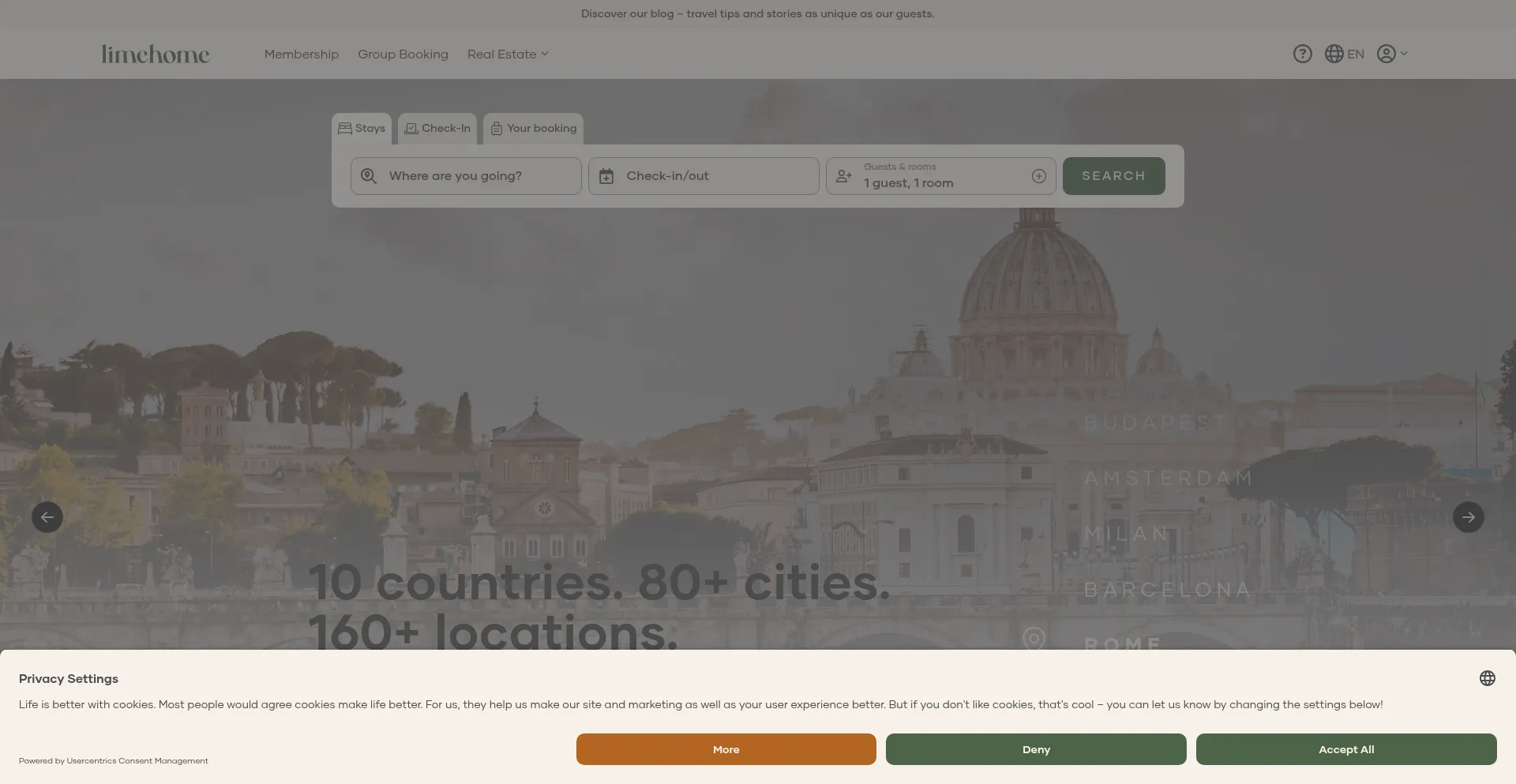This screenshot has height=784, width=1516.
Task: Open the user account icon
Action: click(x=1386, y=54)
